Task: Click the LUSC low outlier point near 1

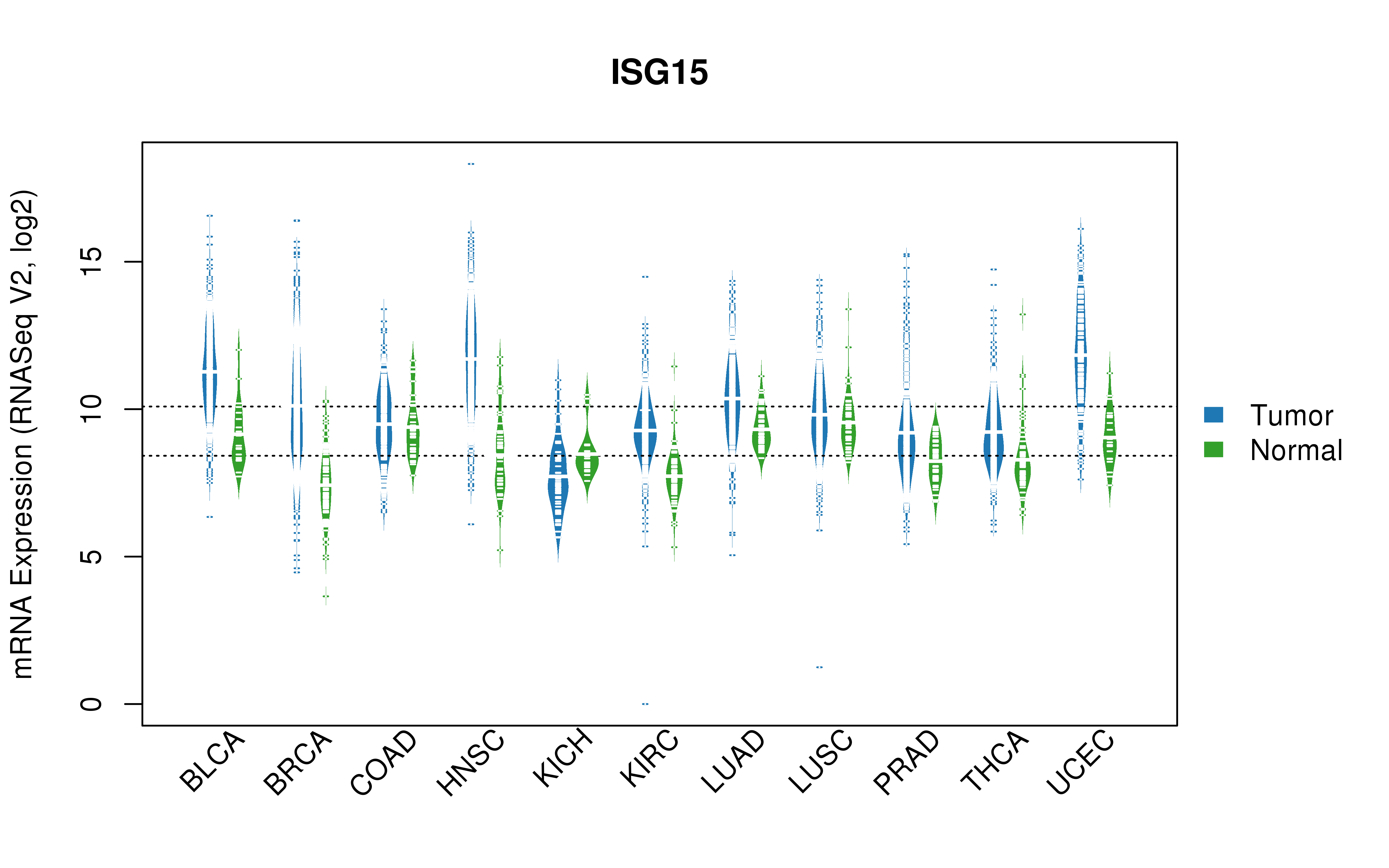Action: pos(820,667)
